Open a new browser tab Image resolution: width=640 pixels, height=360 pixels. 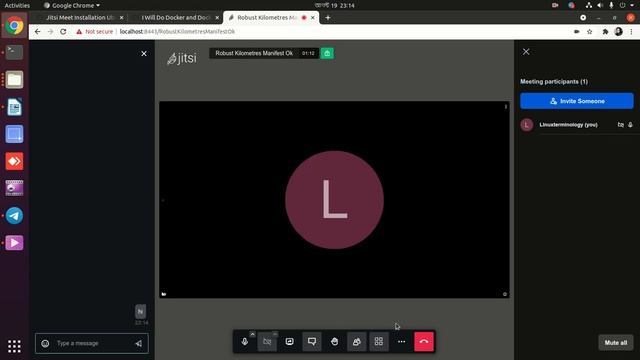(x=328, y=18)
